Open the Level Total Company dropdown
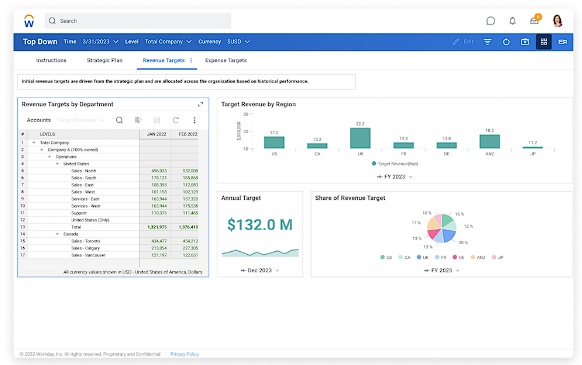 pos(168,42)
